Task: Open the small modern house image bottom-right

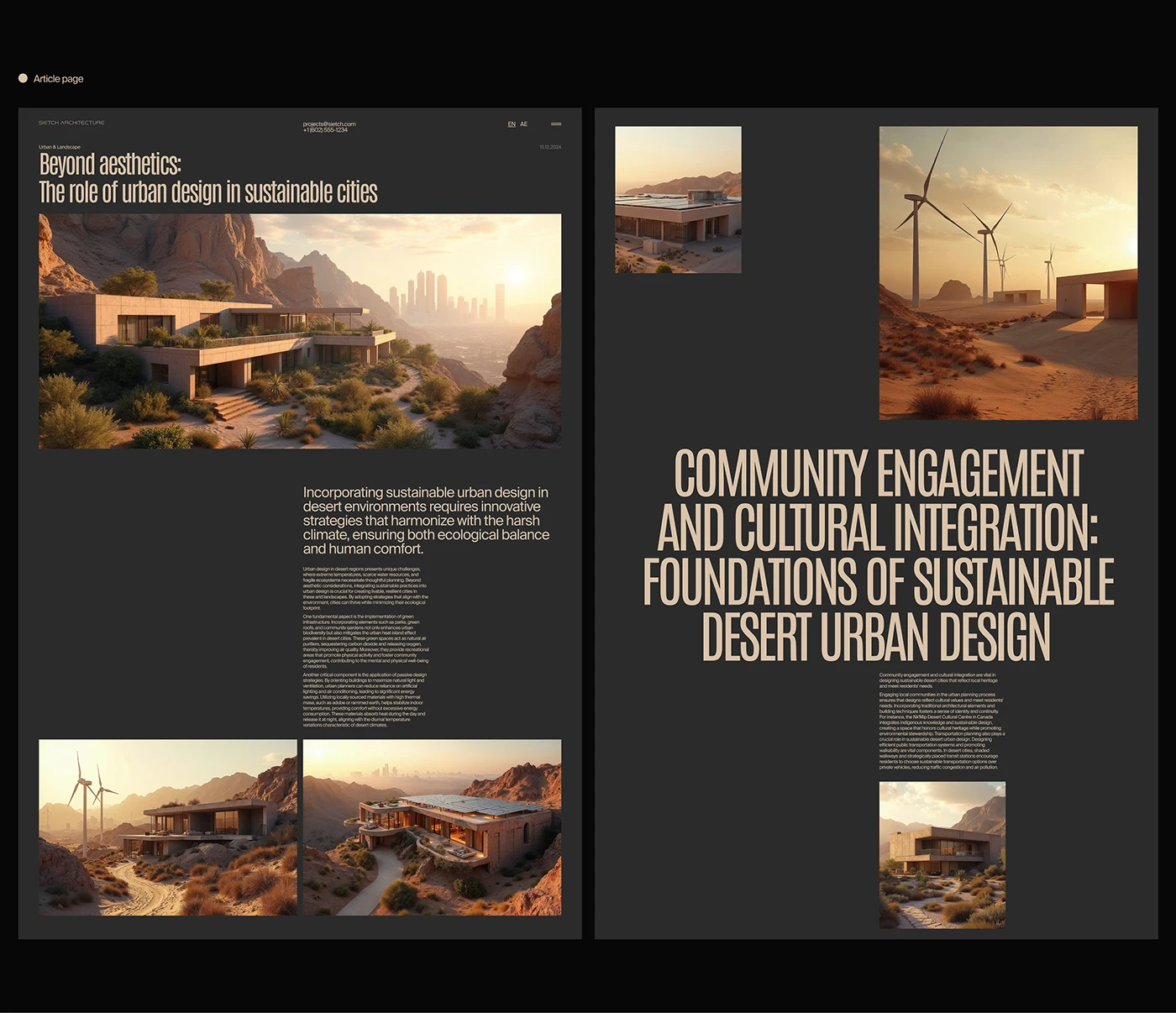Action: (x=942, y=854)
